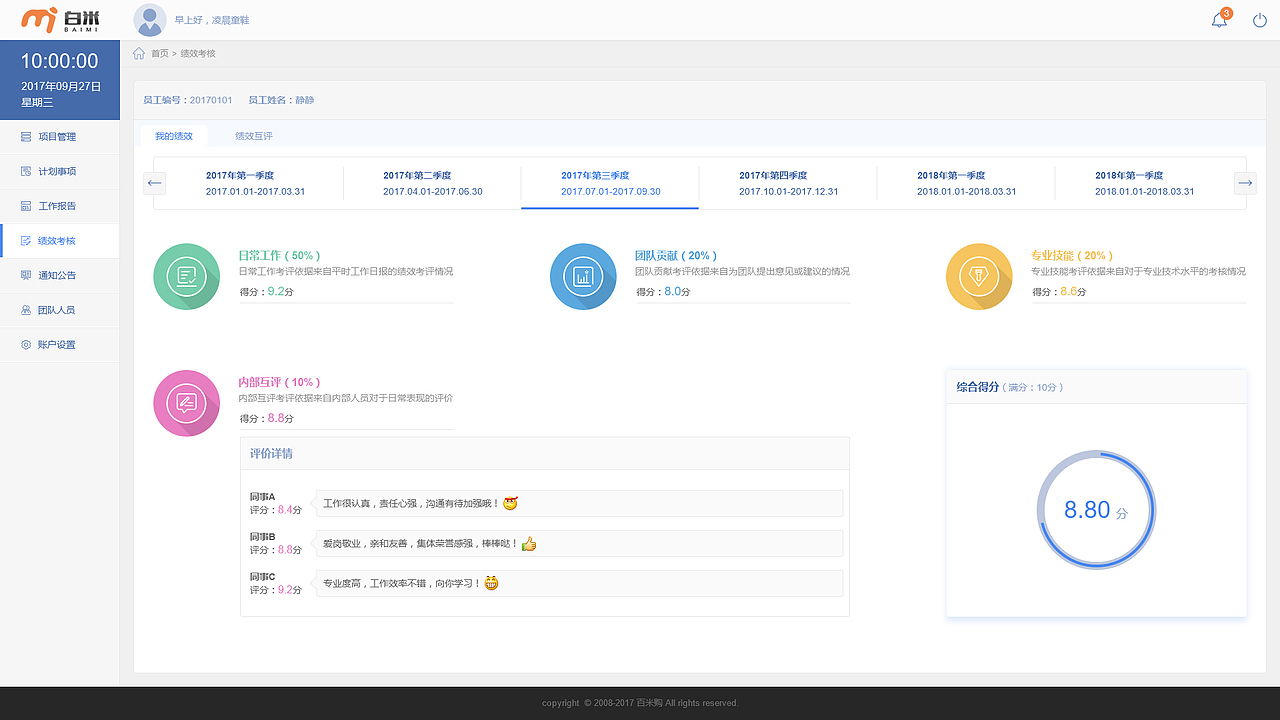Open 计划事项 menu item

[60, 172]
